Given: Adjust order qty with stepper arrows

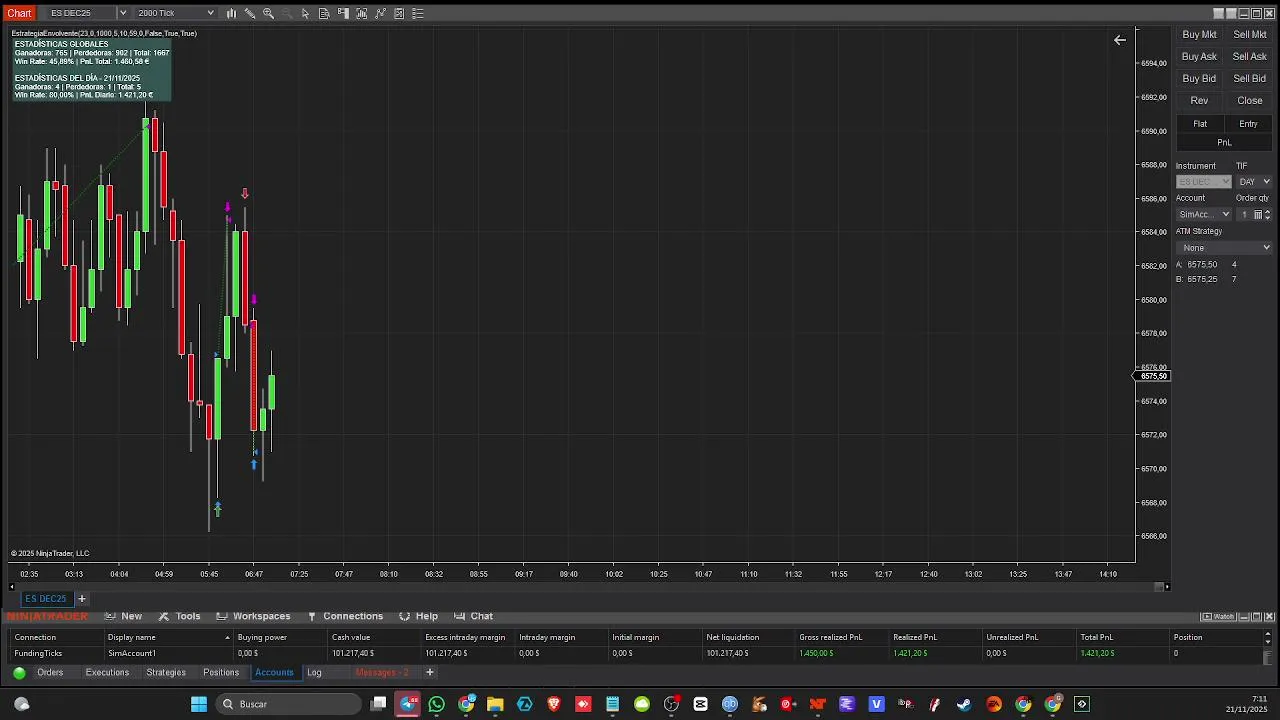Looking at the screenshot, I should [1268, 214].
